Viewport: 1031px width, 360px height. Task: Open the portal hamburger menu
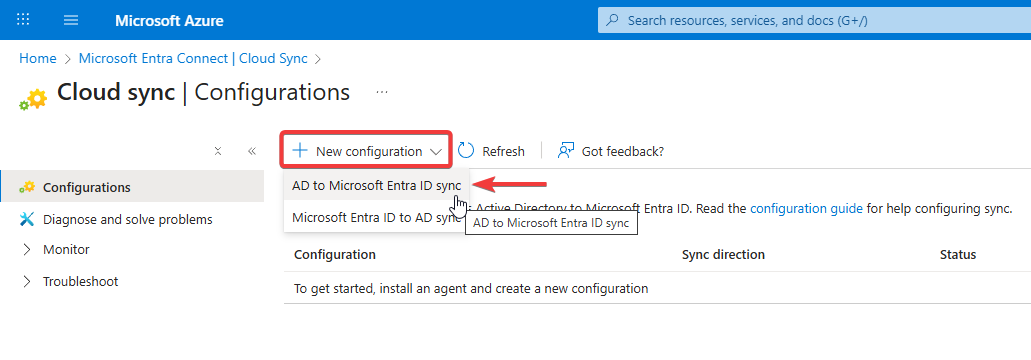[71, 20]
